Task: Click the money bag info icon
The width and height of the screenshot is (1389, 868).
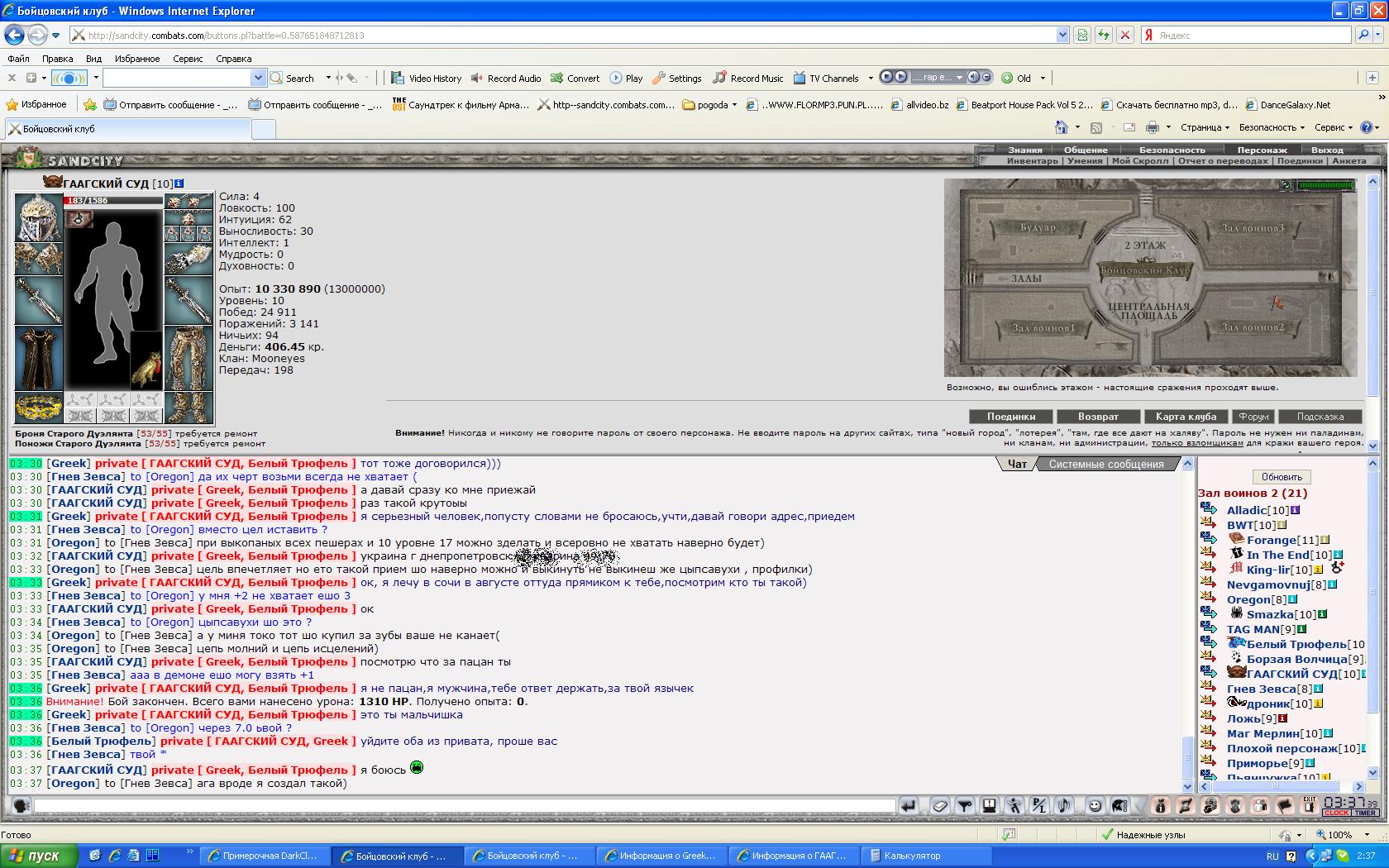Action: [x=1159, y=805]
